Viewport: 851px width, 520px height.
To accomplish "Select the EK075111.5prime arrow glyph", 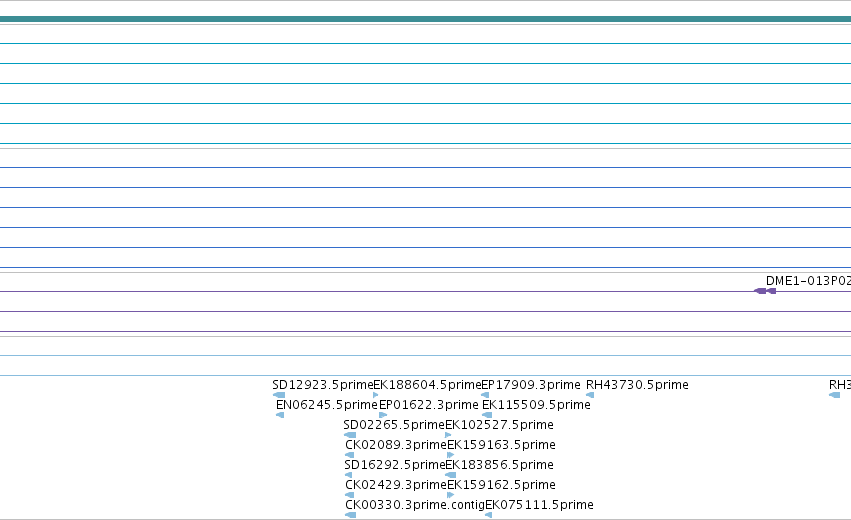I will pos(488,515).
